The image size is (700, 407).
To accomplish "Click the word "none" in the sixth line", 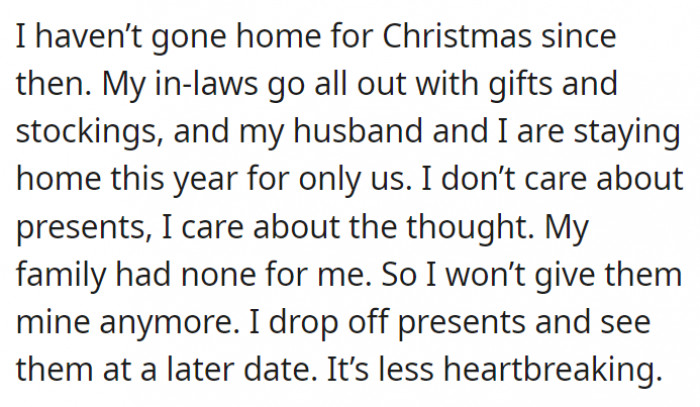I will coord(218,276).
